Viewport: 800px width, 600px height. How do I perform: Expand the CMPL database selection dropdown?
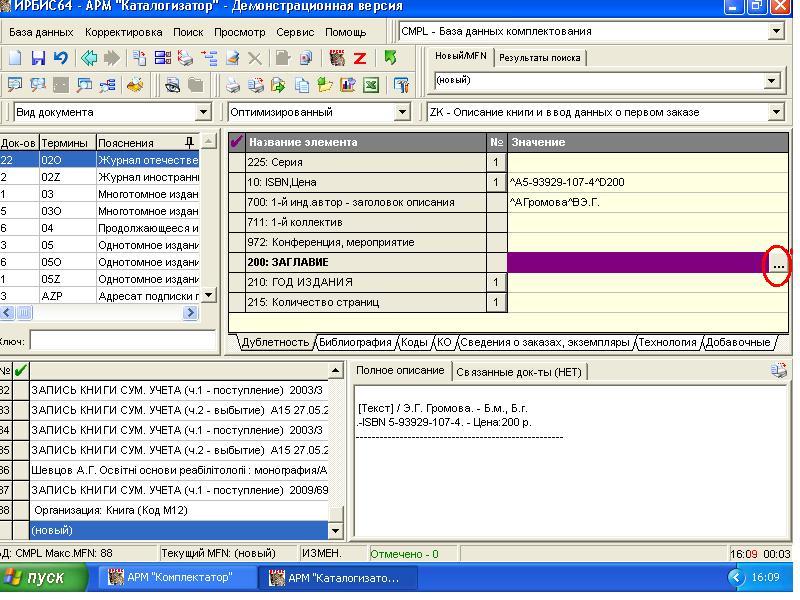777,31
